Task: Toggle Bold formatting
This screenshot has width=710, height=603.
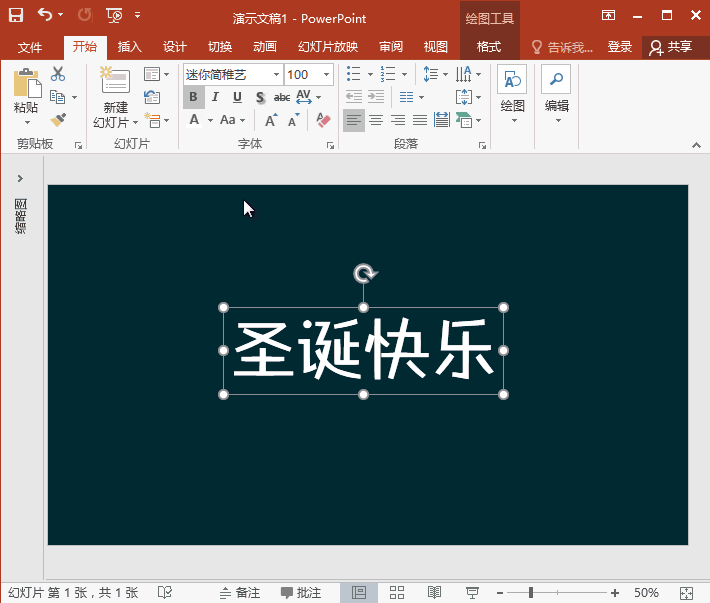Action: 193,97
